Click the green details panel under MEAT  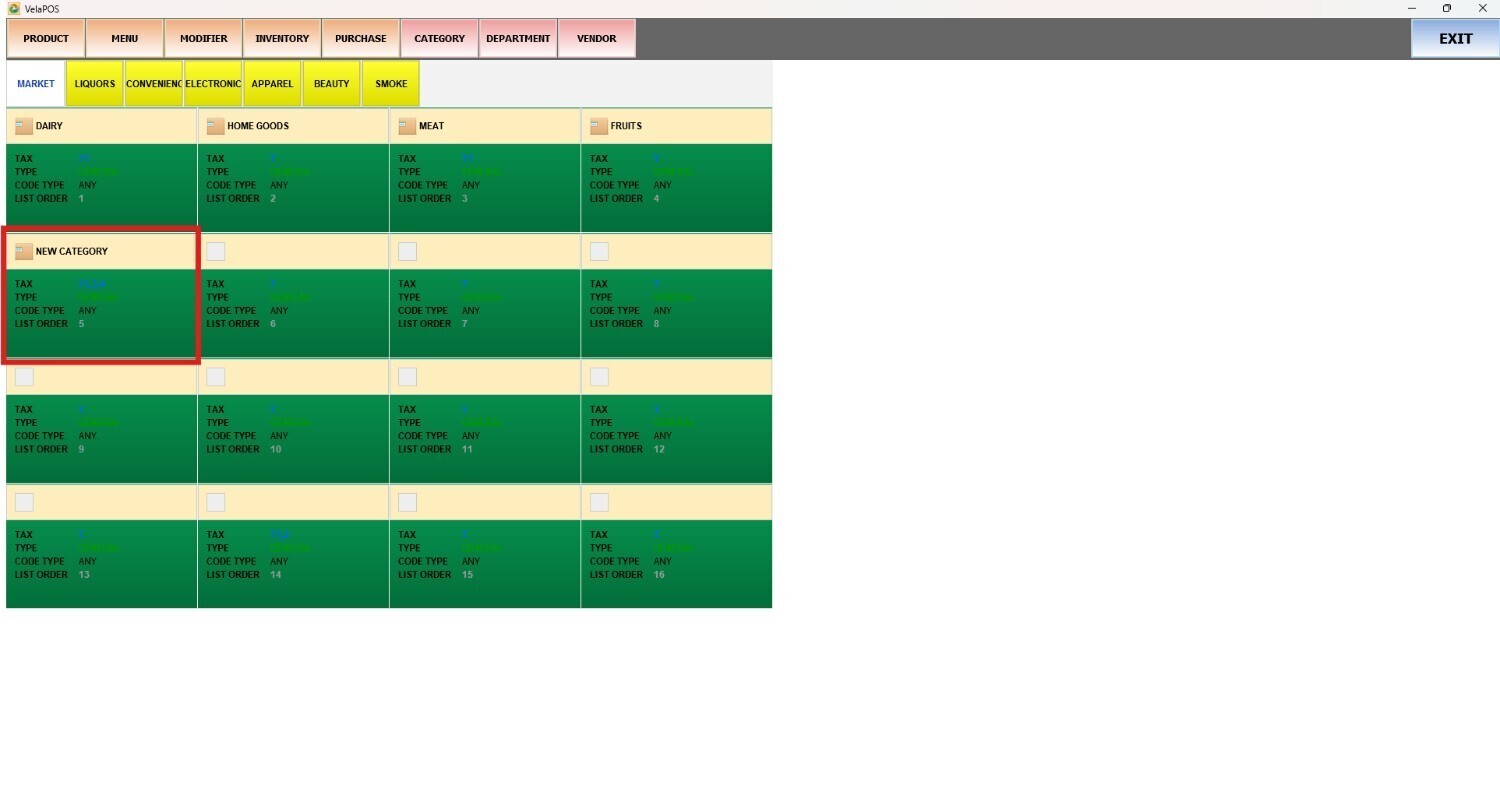[x=484, y=188]
